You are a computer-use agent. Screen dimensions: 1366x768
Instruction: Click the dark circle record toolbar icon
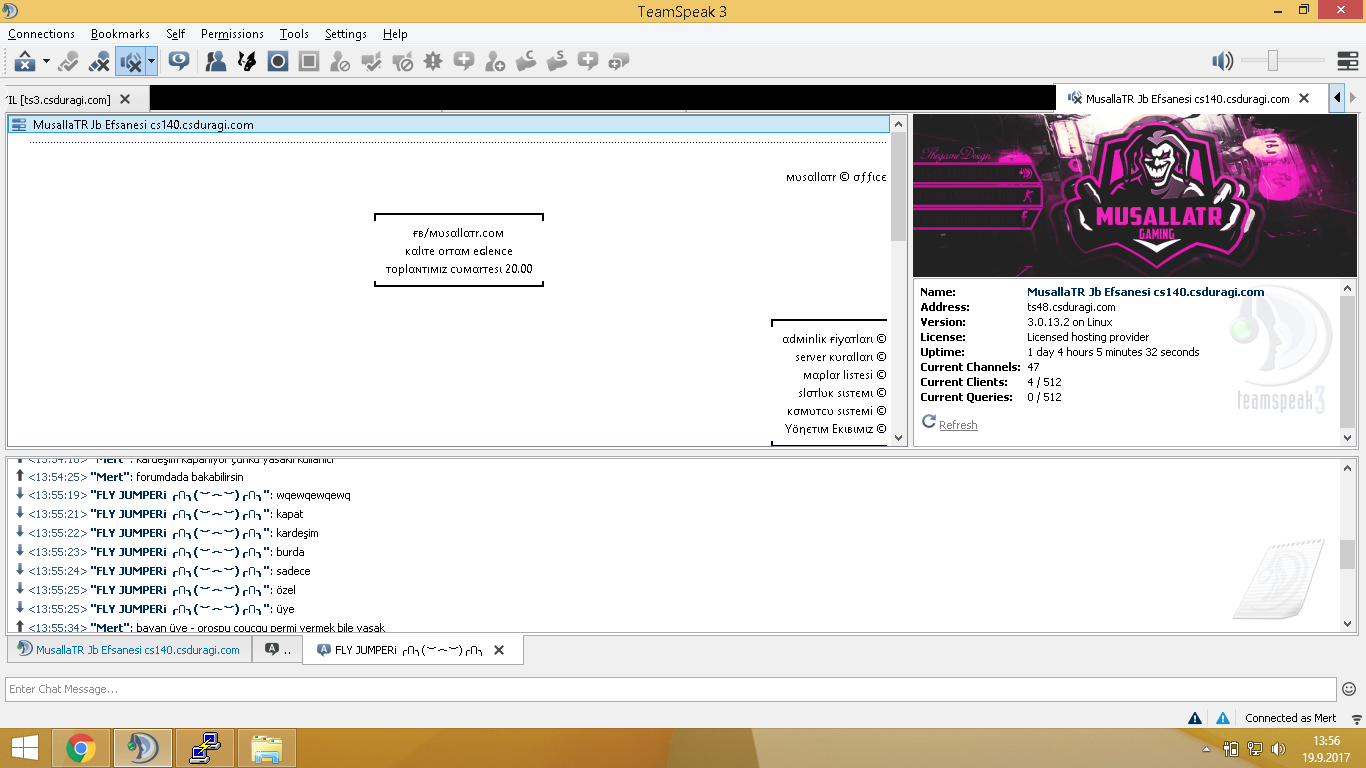[278, 62]
